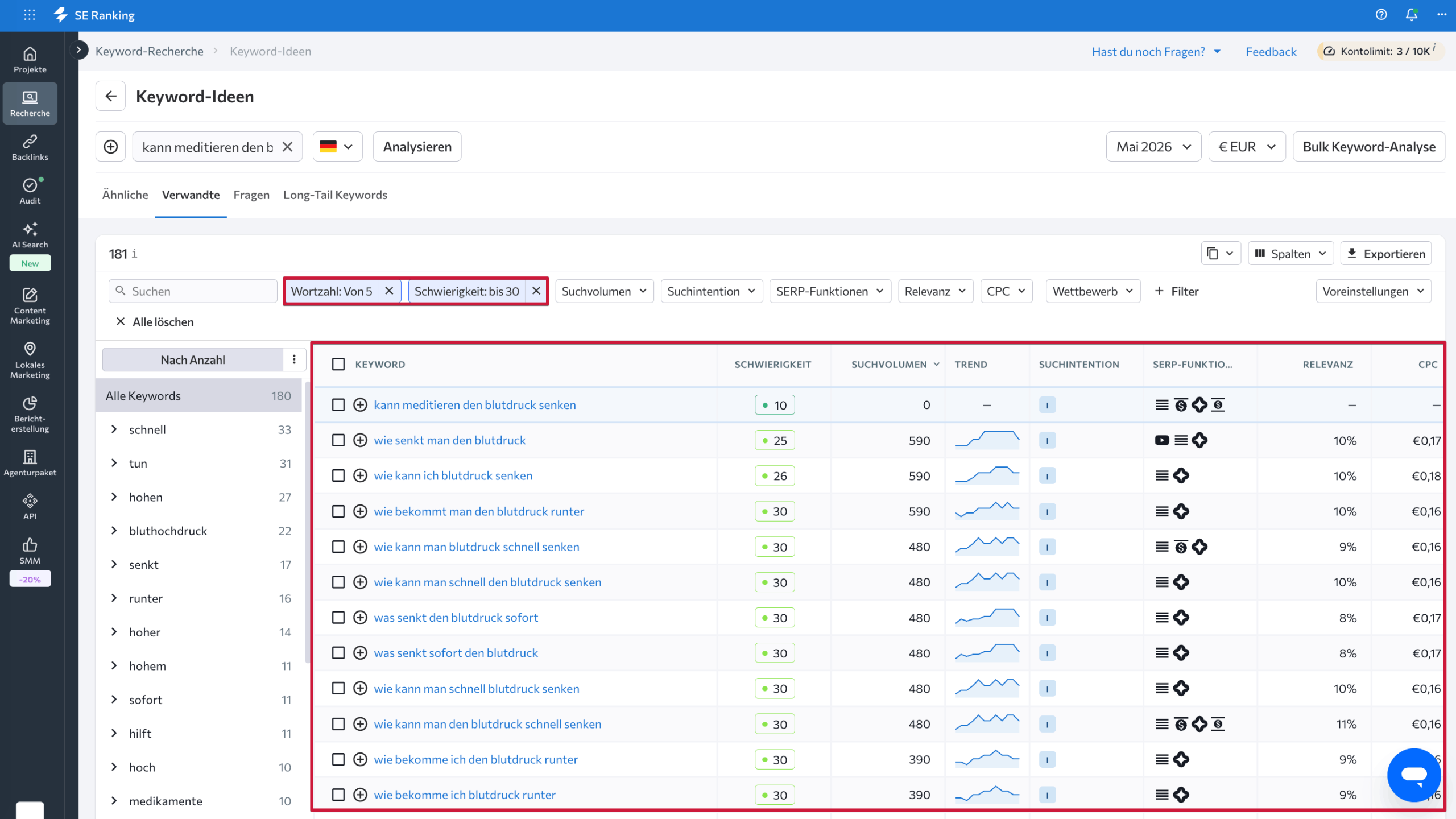
Task: Check 'wie bekomme ich blutdruck runter' row
Action: [x=338, y=795]
